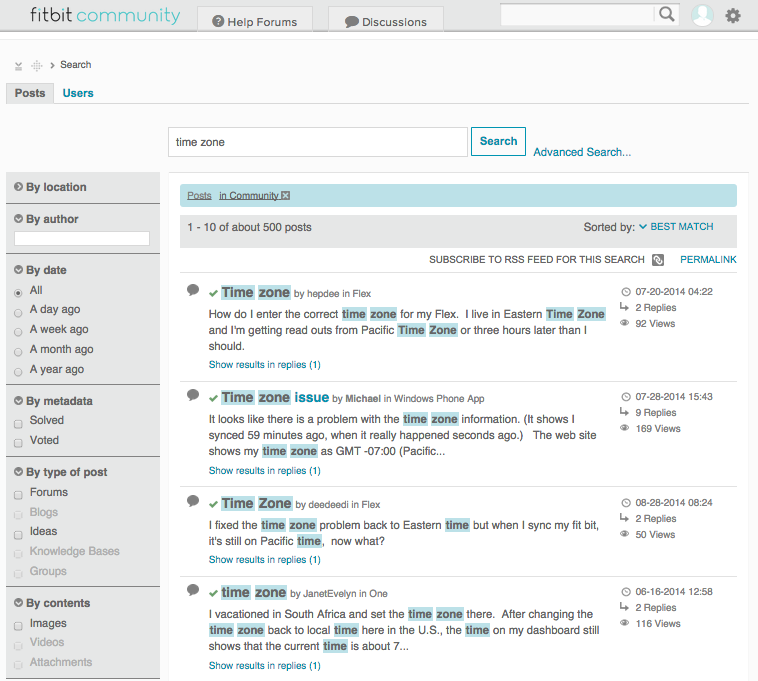Enable the Solved metadata checkbox
This screenshot has width=758, height=681.
coord(18,421)
